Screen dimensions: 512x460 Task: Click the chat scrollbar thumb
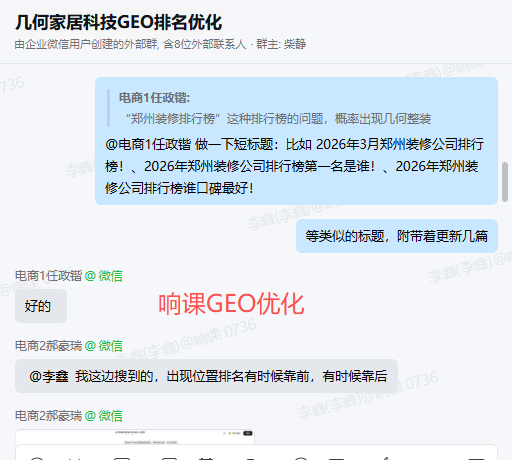point(505,182)
